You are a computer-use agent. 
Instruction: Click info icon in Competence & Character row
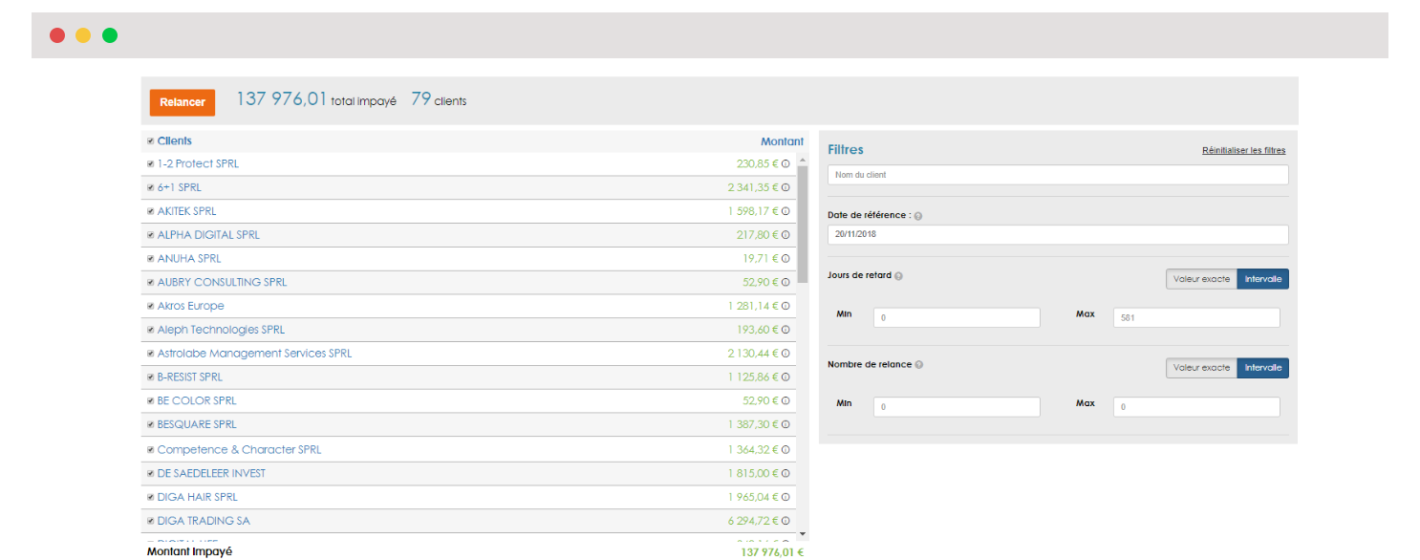coord(786,450)
